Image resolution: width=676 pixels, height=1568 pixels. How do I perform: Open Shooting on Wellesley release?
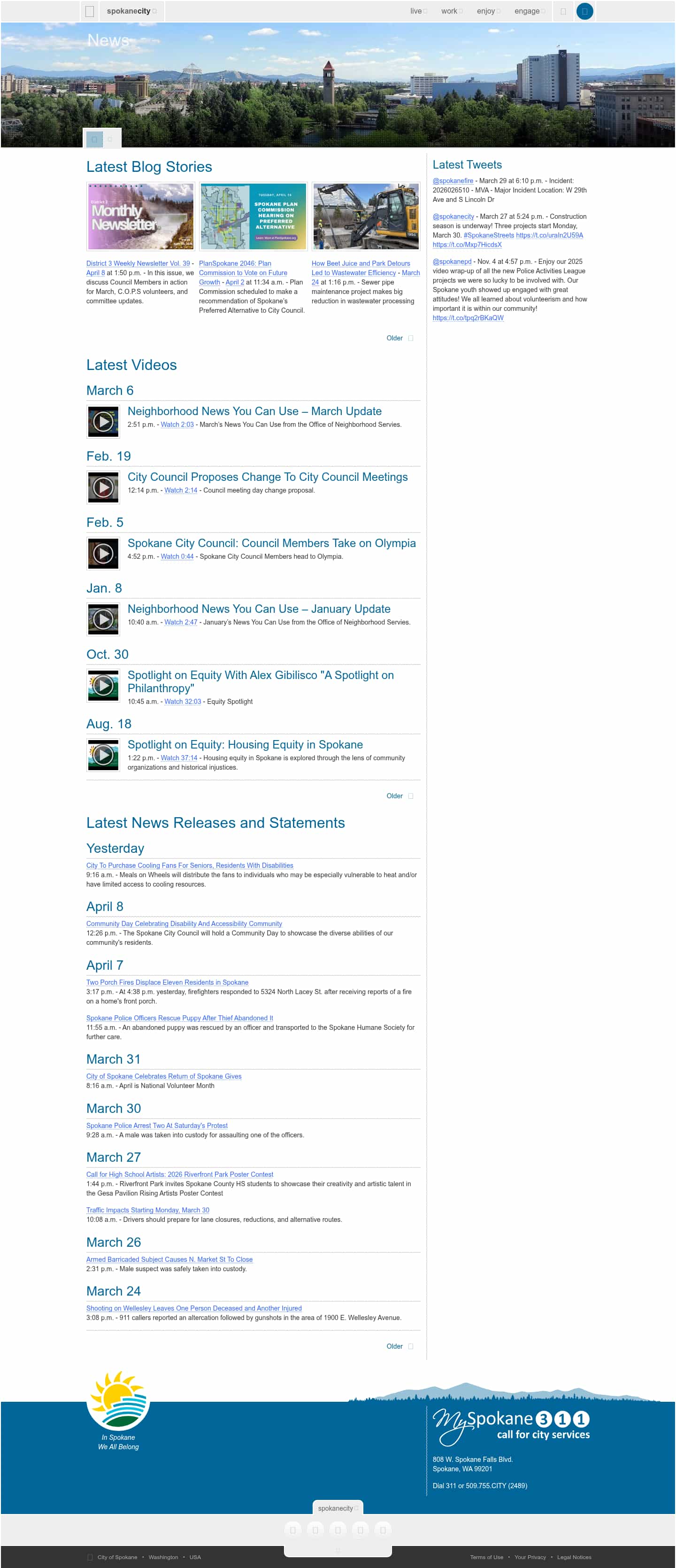click(x=194, y=1308)
